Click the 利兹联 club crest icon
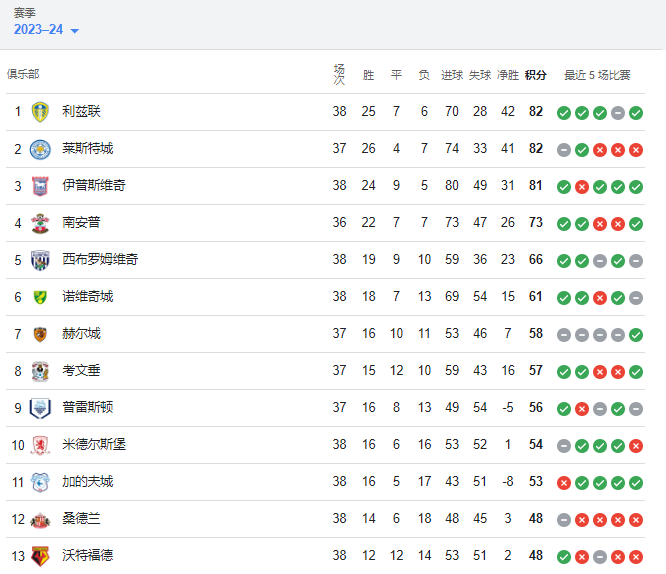This screenshot has height=574, width=666. tap(40, 112)
